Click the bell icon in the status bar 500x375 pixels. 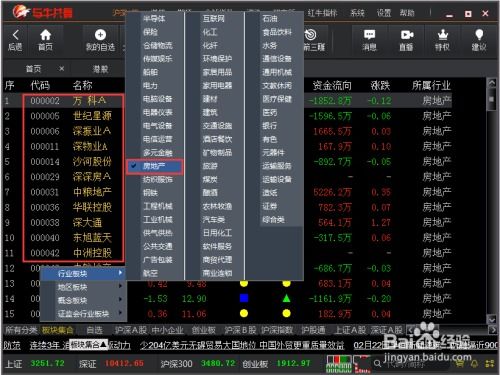[474, 363]
